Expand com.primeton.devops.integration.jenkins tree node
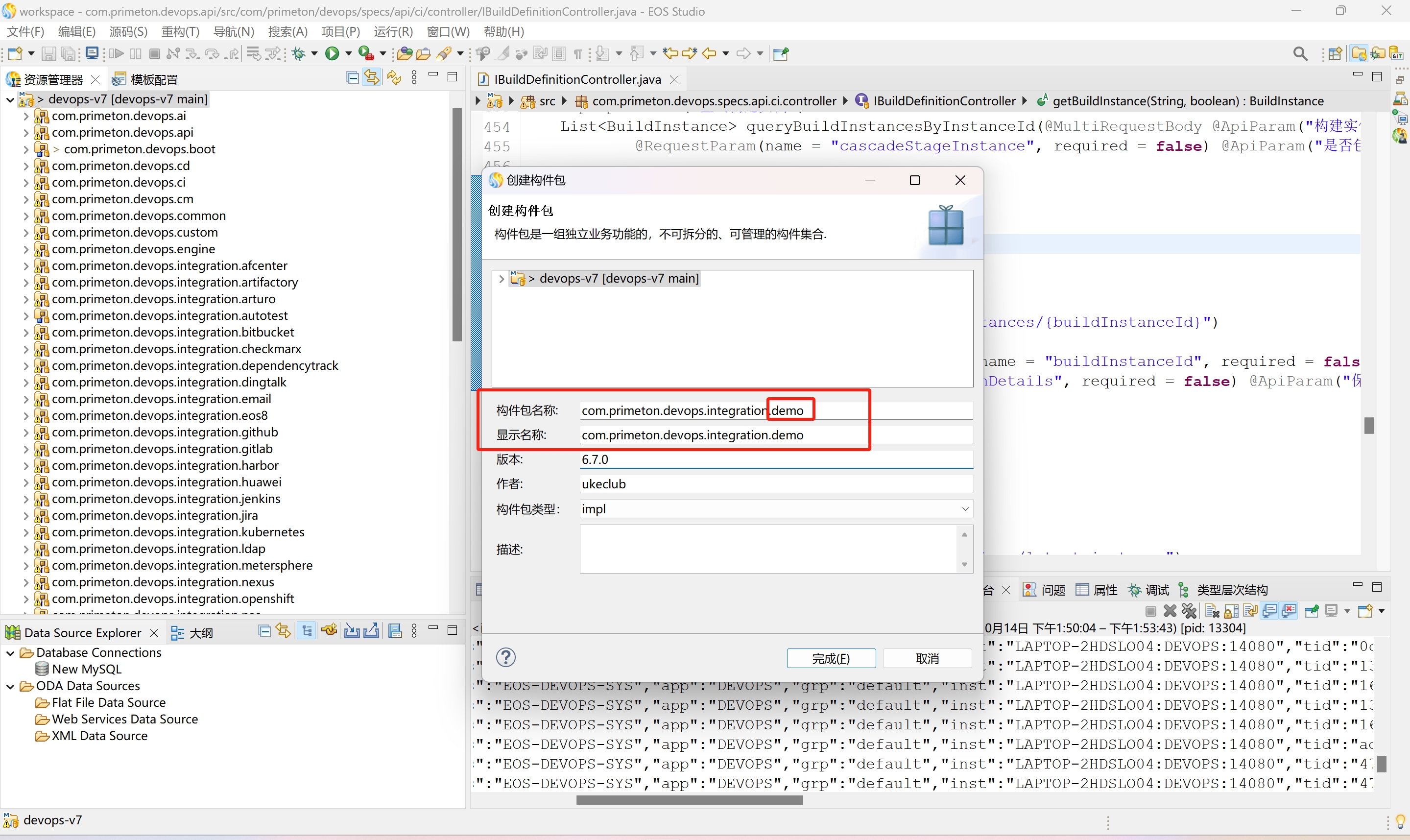1410x840 pixels. point(26,499)
